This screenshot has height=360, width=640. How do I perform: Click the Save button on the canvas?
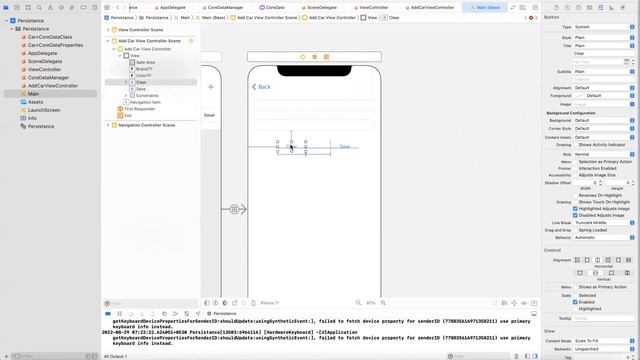coord(345,147)
